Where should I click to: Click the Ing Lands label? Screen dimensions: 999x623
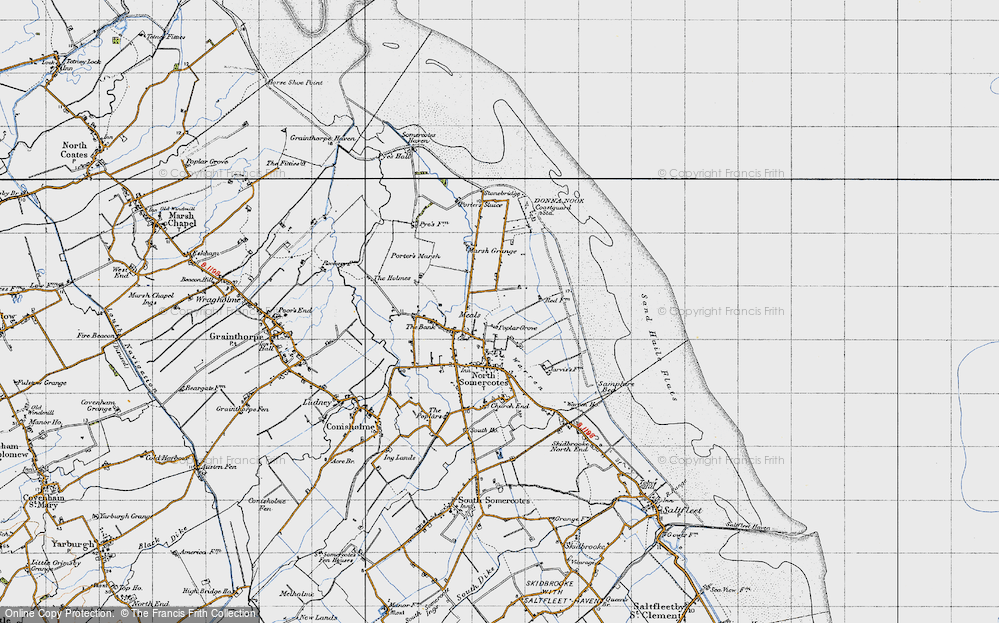pyautogui.click(x=399, y=457)
